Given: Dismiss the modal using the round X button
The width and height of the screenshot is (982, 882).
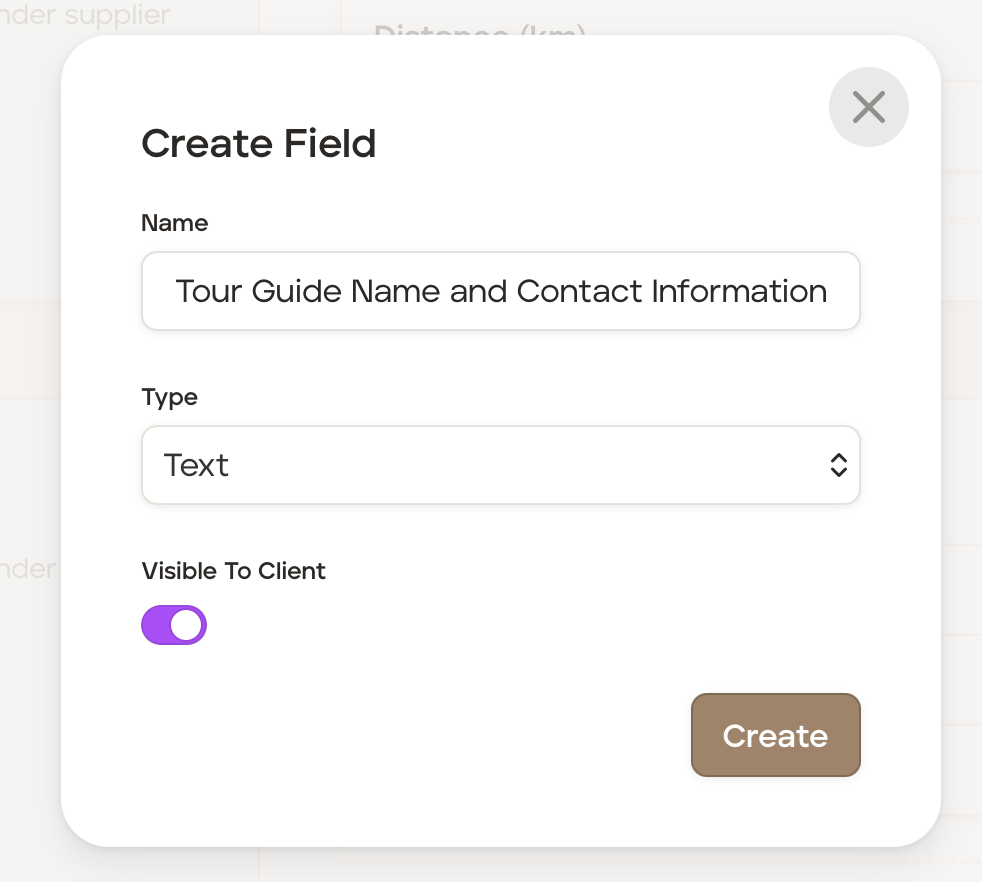Looking at the screenshot, I should (868, 107).
